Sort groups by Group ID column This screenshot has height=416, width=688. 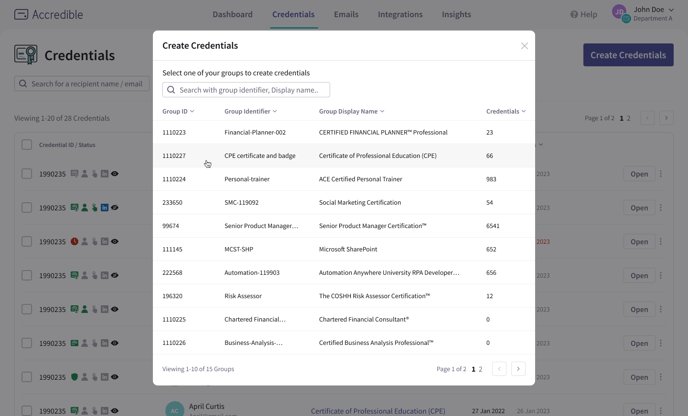coord(178,112)
